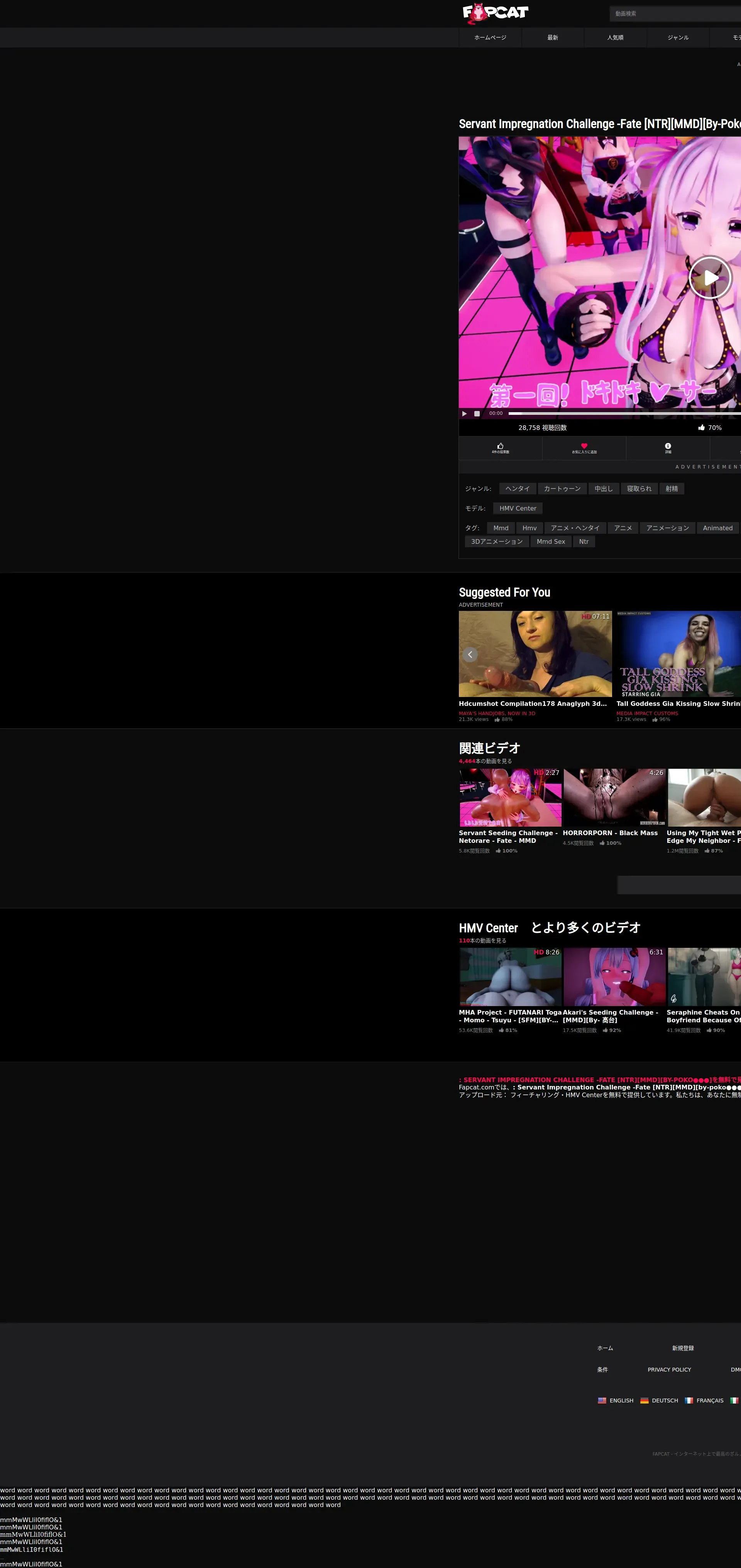Click the thumbs-up vote icon below the player
741x1568 pixels.
coord(501,446)
